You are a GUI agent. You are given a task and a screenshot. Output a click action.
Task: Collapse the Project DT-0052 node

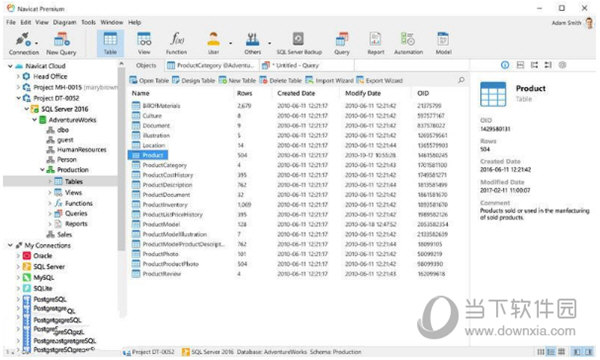(x=18, y=98)
